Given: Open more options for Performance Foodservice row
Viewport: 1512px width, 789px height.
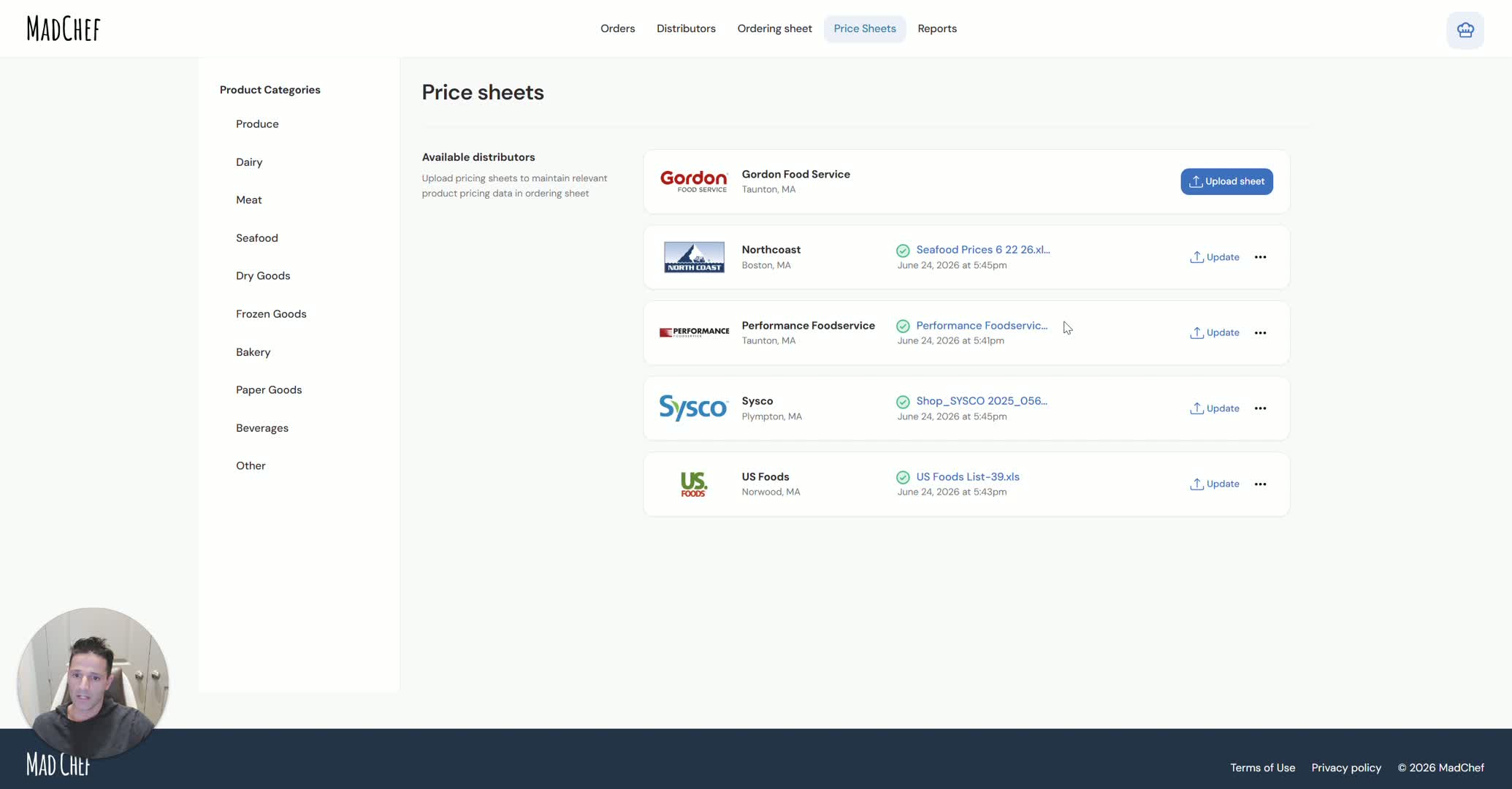Looking at the screenshot, I should (1260, 332).
